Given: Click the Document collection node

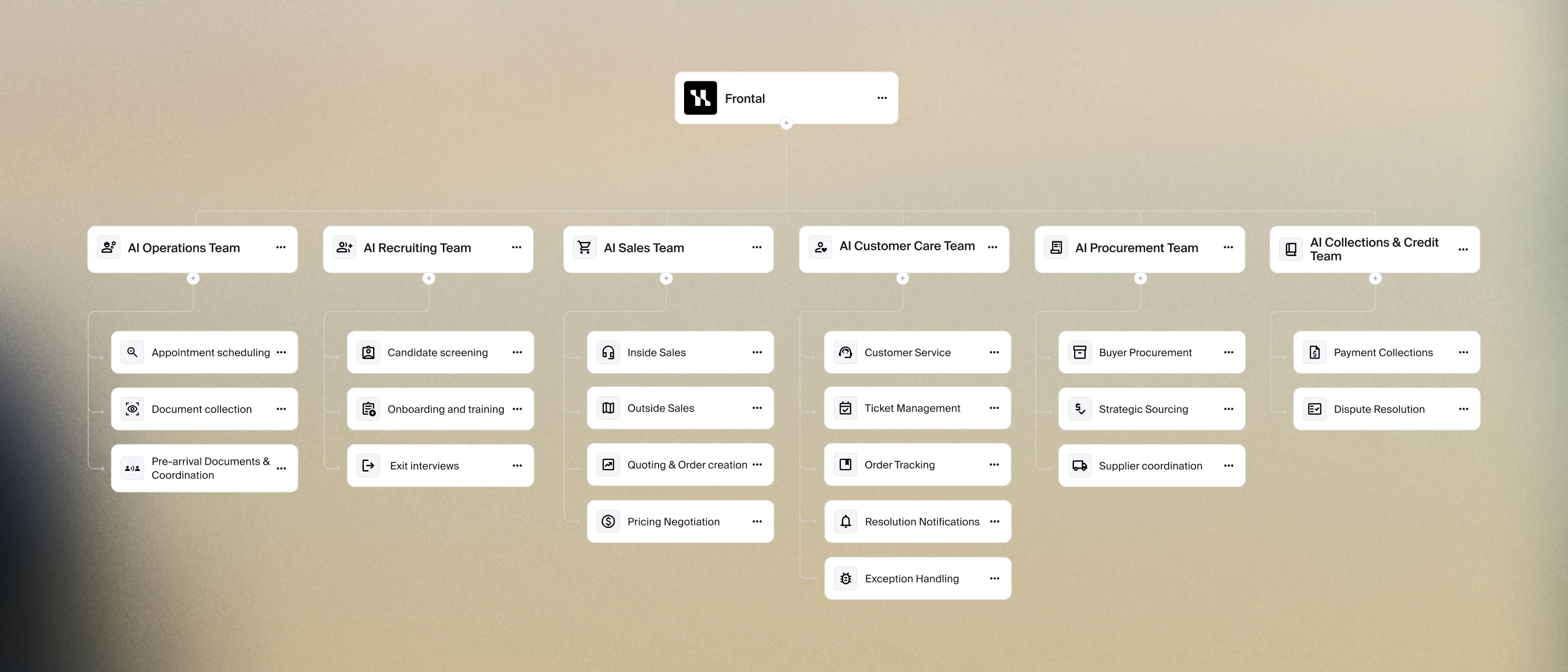Looking at the screenshot, I should (x=201, y=409).
